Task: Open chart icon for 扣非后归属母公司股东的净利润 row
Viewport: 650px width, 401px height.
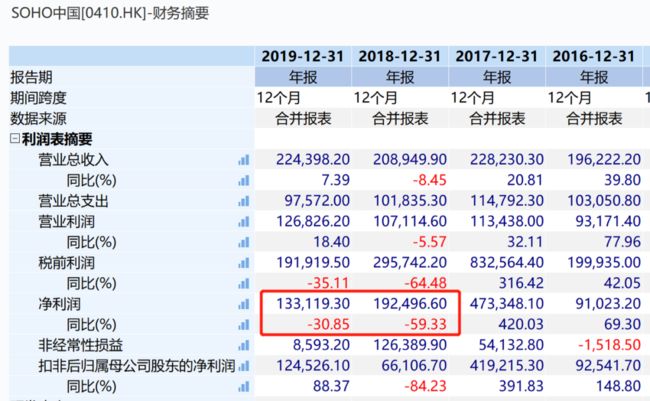Action: (x=244, y=366)
